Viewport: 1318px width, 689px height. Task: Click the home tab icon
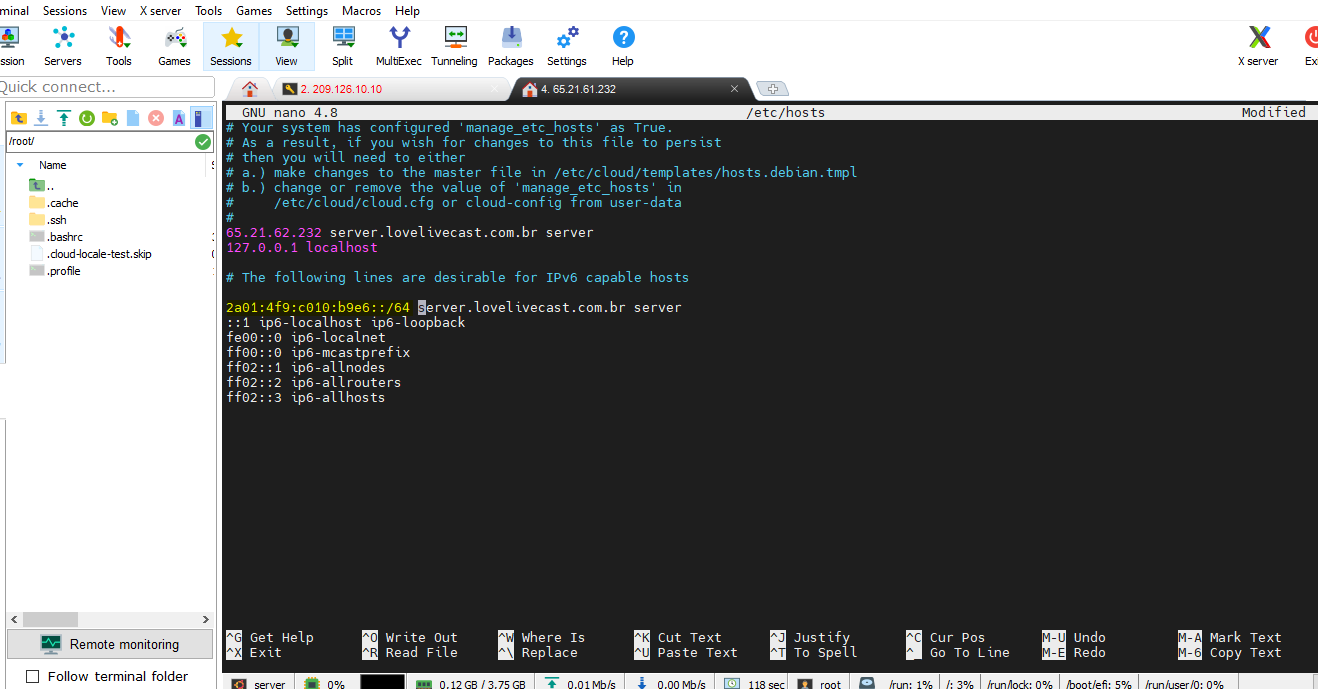tap(250, 89)
